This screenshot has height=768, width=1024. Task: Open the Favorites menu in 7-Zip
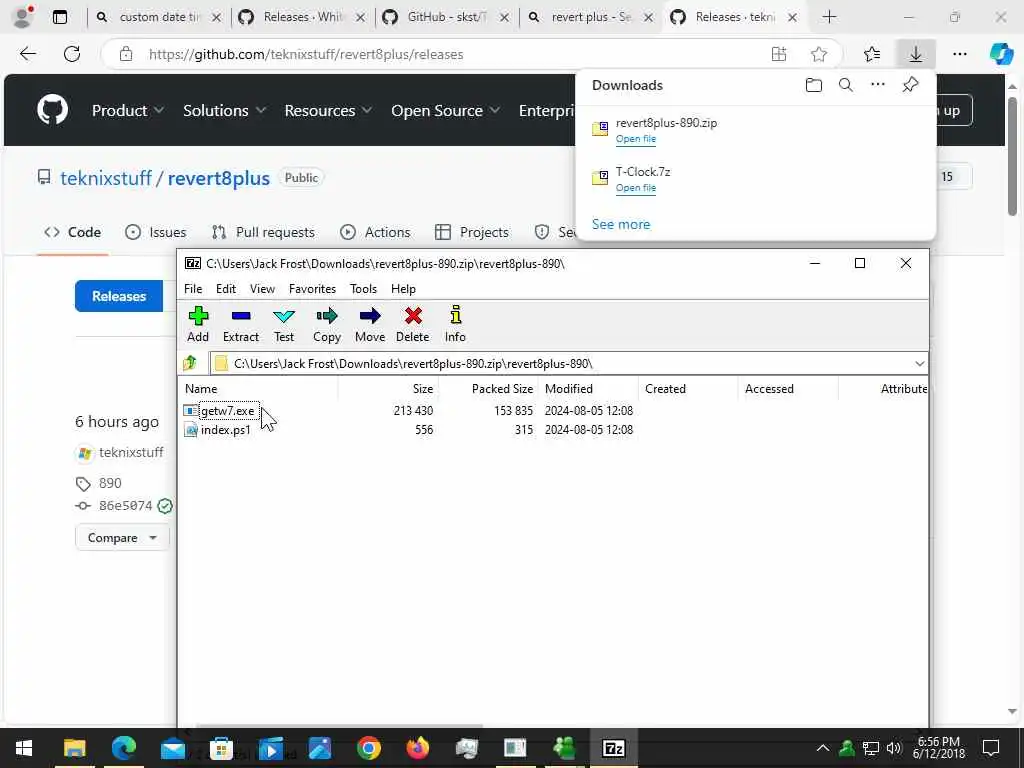(x=312, y=289)
